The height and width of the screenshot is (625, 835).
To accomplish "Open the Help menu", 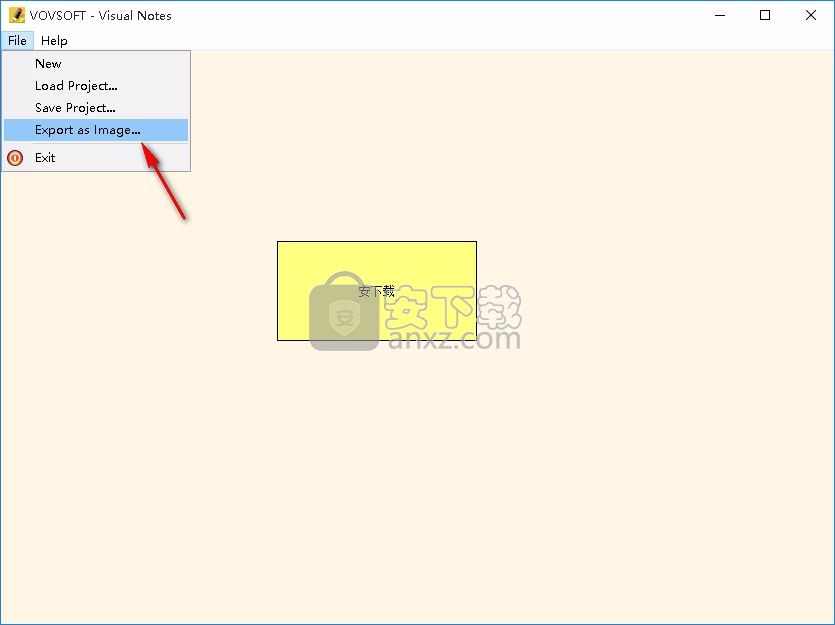I will pyautogui.click(x=54, y=40).
